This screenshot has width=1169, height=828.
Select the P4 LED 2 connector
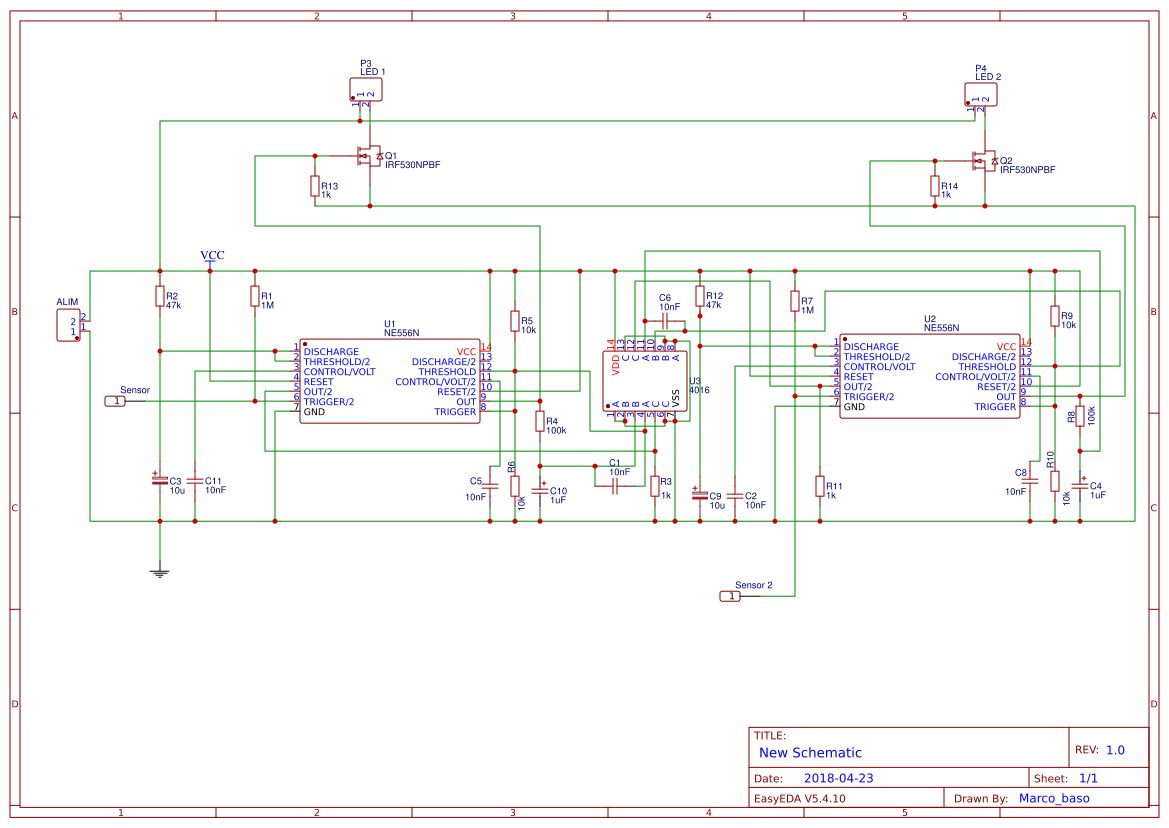(x=981, y=95)
